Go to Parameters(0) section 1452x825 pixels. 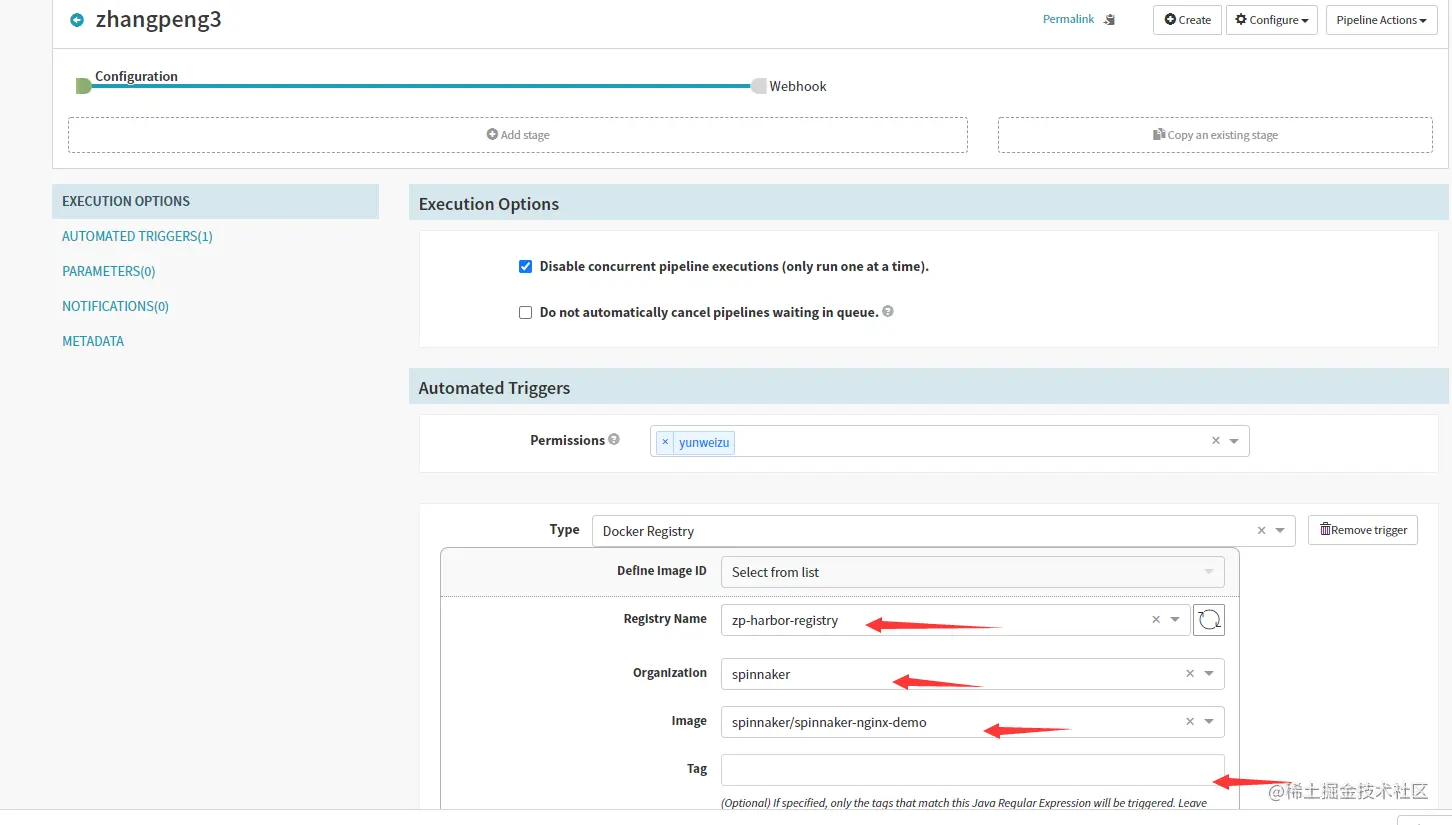pyautogui.click(x=108, y=271)
